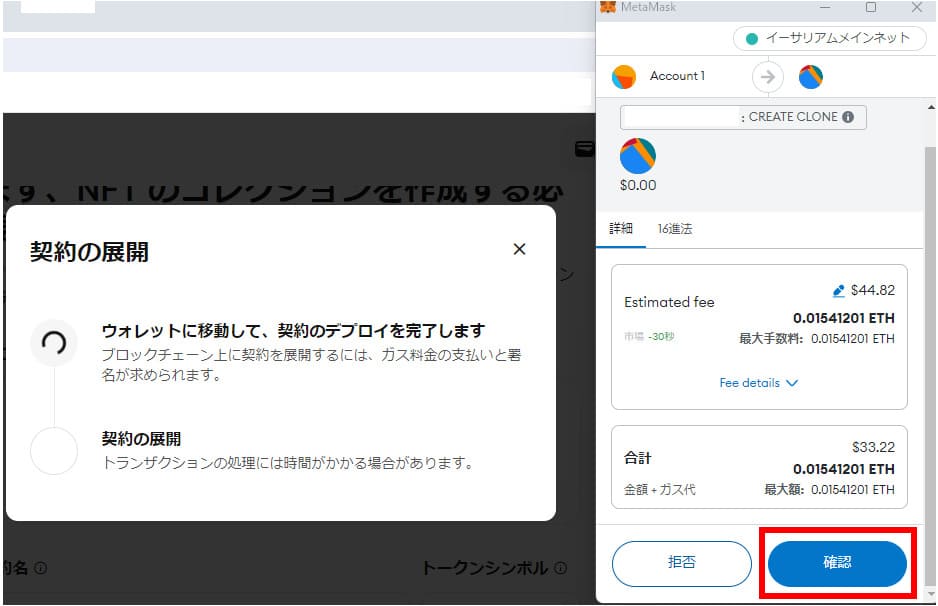This screenshot has width=938, height=606.
Task: Click the MetaMask fox logo
Action: (608, 8)
